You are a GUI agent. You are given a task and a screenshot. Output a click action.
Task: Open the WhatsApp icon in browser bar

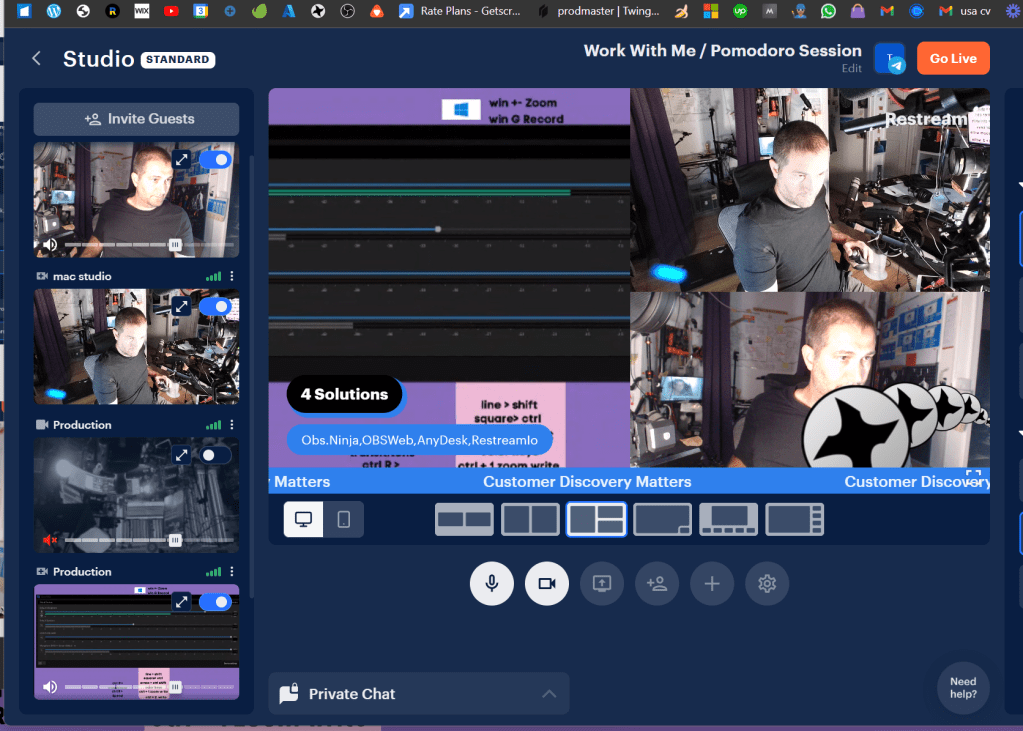click(828, 11)
